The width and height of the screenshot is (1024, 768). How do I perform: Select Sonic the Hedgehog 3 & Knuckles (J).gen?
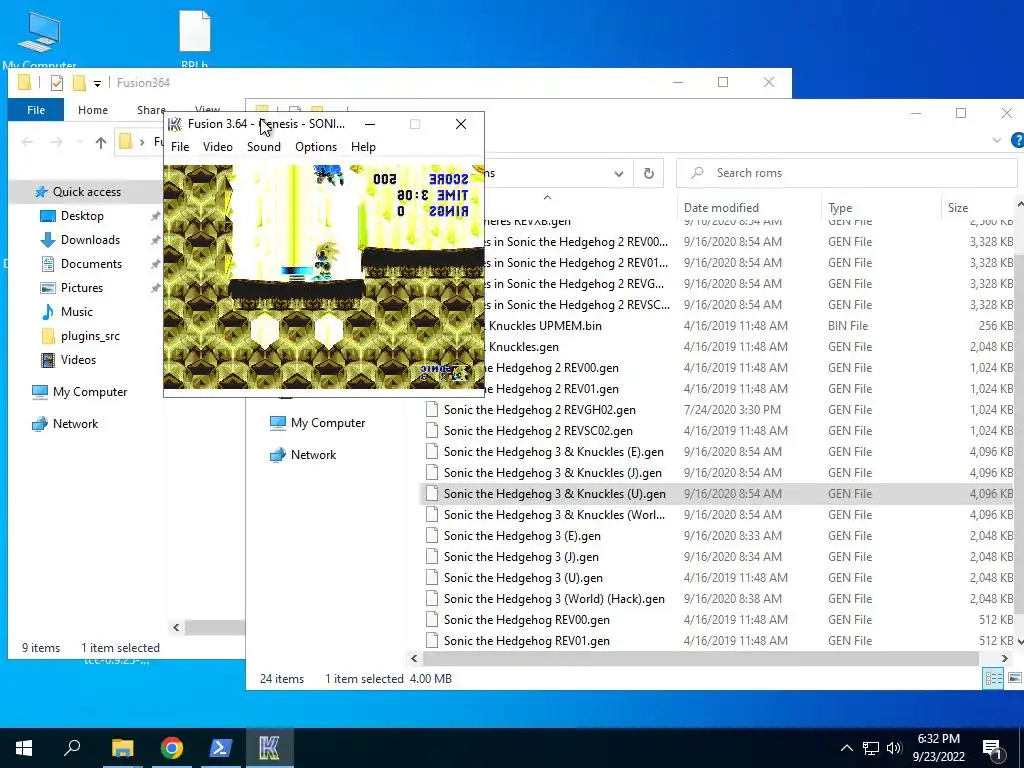coord(552,473)
